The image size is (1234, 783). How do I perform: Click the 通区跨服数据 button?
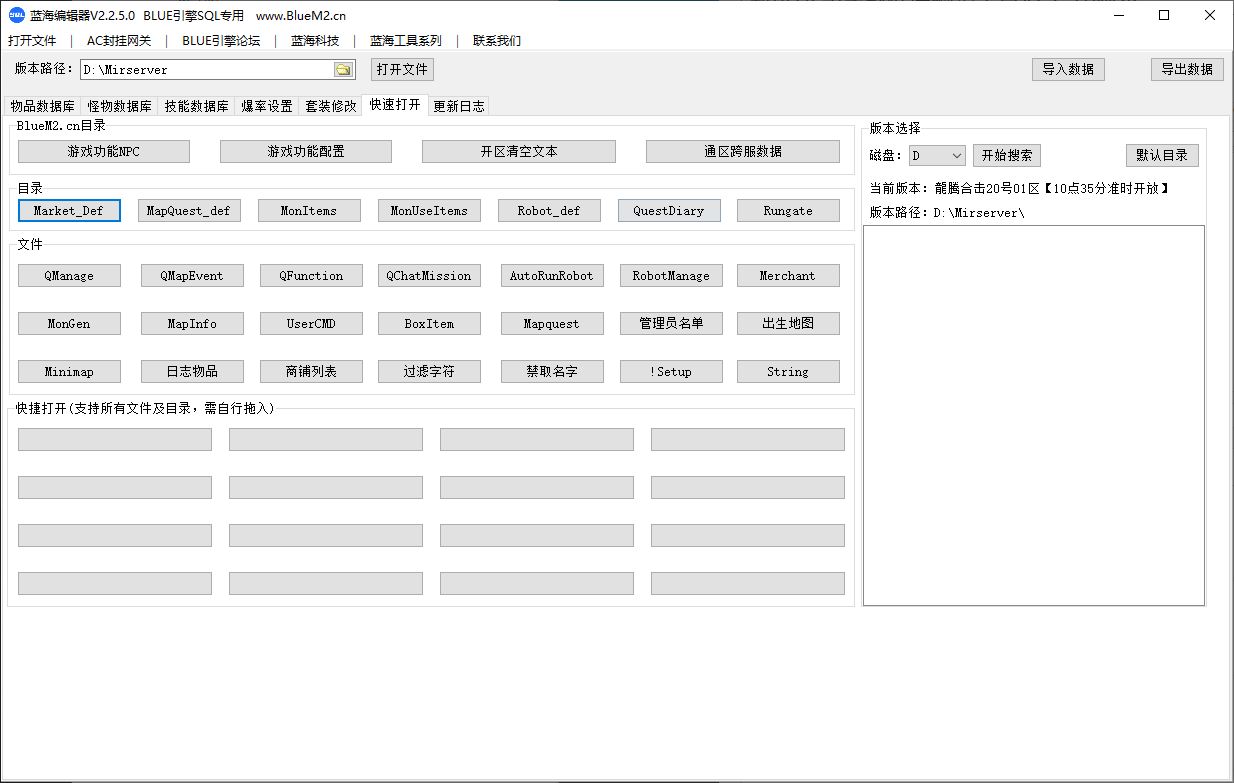(x=743, y=151)
